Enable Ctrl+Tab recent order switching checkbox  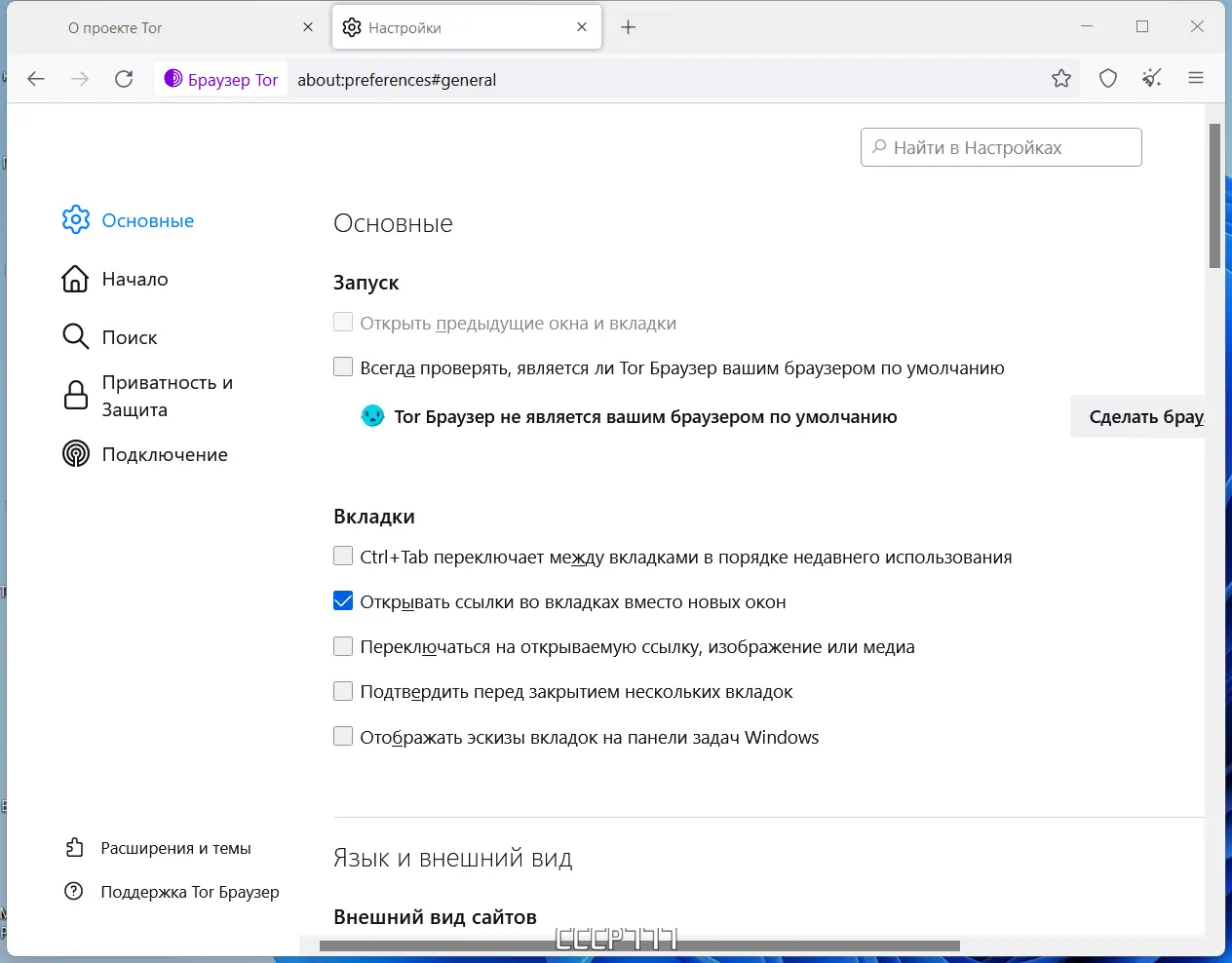[343, 556]
